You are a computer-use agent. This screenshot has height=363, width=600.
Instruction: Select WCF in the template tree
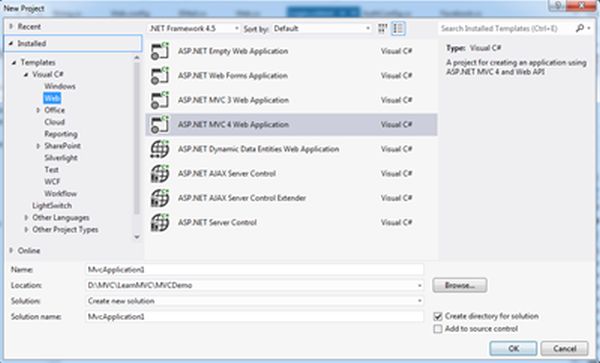click(x=52, y=182)
